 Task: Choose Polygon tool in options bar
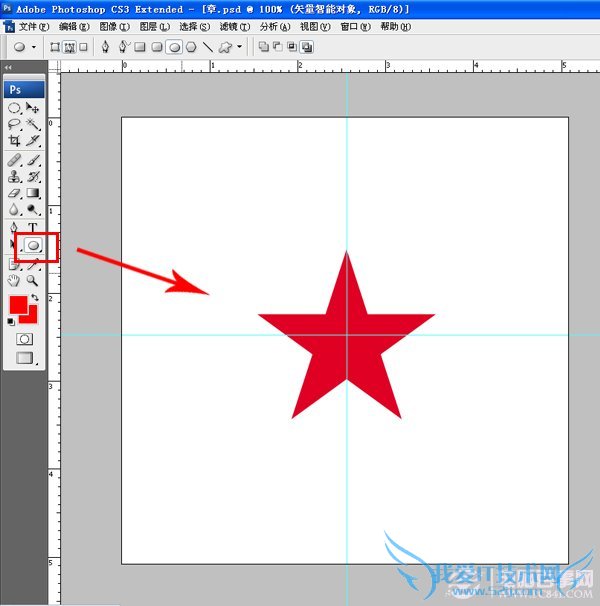point(191,47)
